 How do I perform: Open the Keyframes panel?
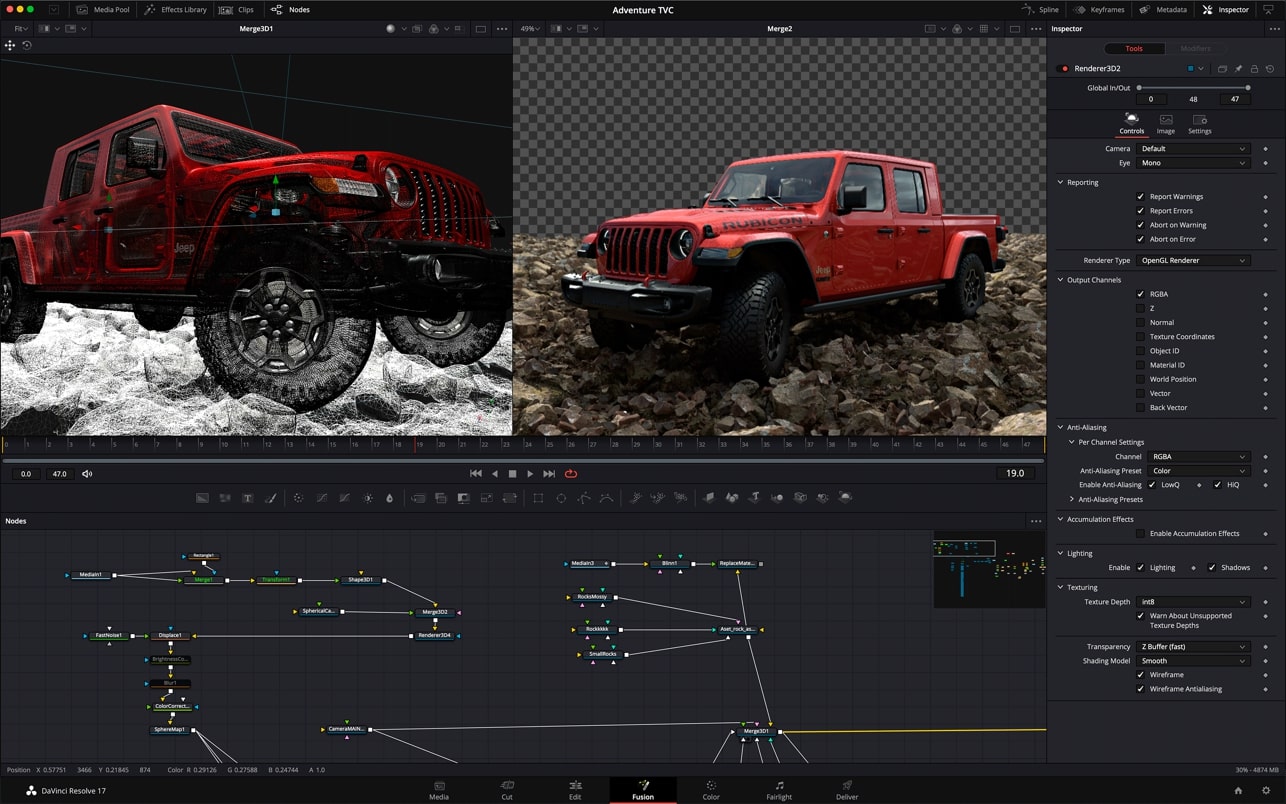coord(1100,9)
